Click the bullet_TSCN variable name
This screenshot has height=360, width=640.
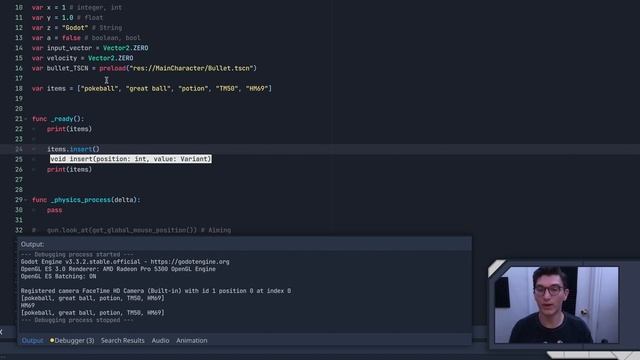point(67,68)
